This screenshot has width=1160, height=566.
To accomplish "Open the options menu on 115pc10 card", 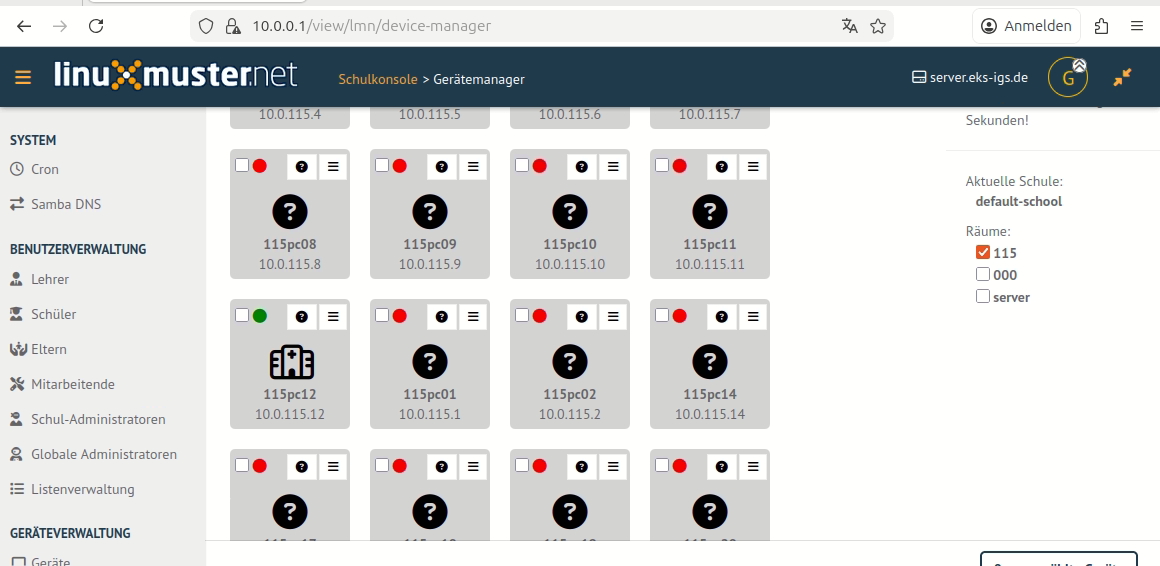I will click(613, 167).
